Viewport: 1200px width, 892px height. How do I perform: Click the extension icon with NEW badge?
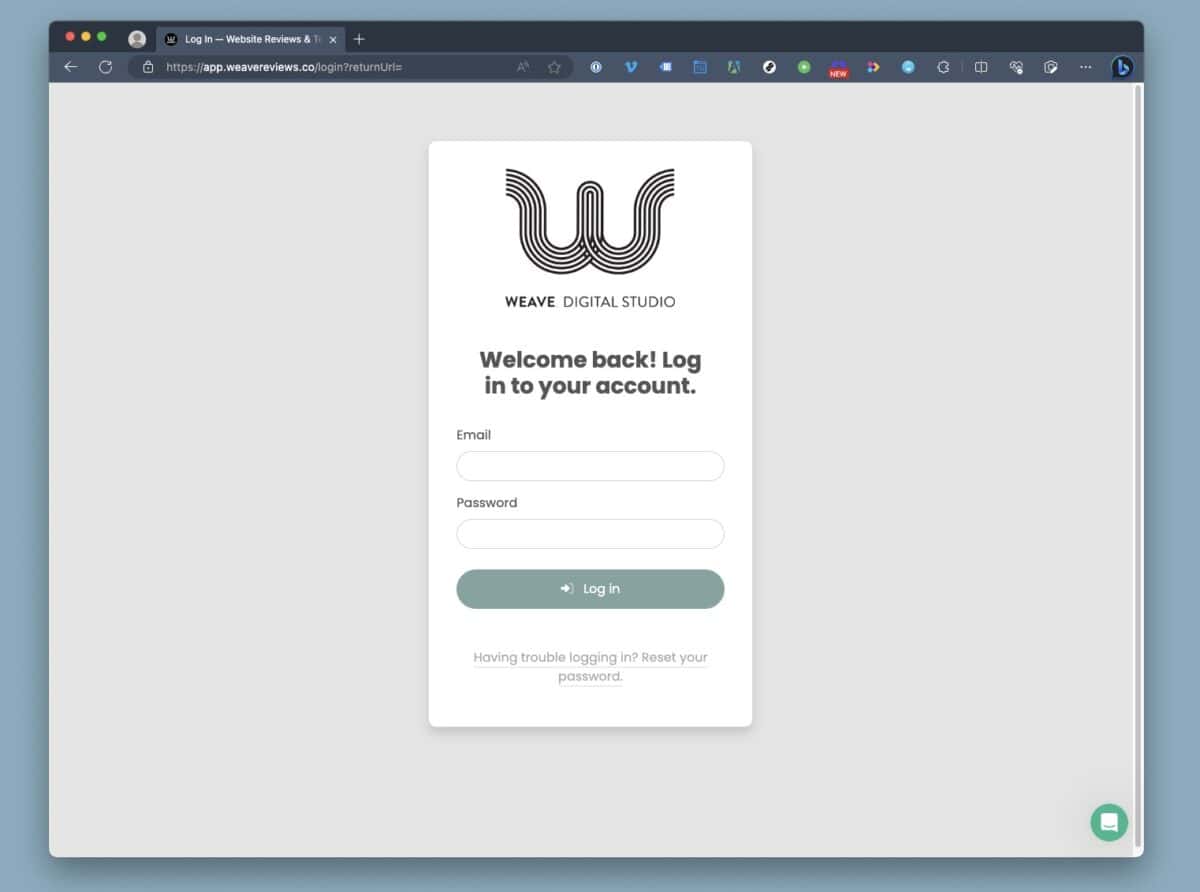[838, 67]
